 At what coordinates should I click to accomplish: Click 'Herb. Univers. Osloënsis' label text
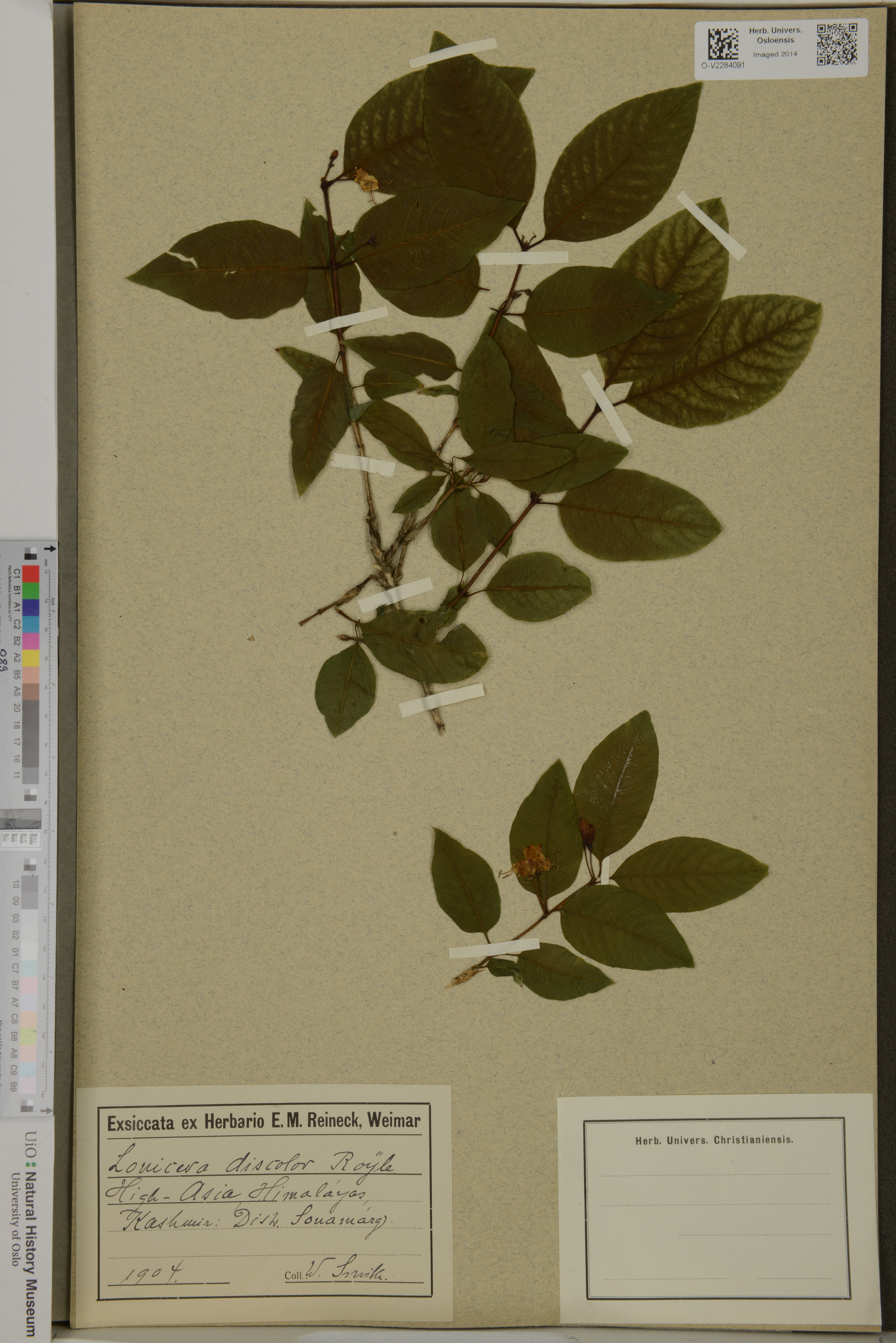[775, 35]
